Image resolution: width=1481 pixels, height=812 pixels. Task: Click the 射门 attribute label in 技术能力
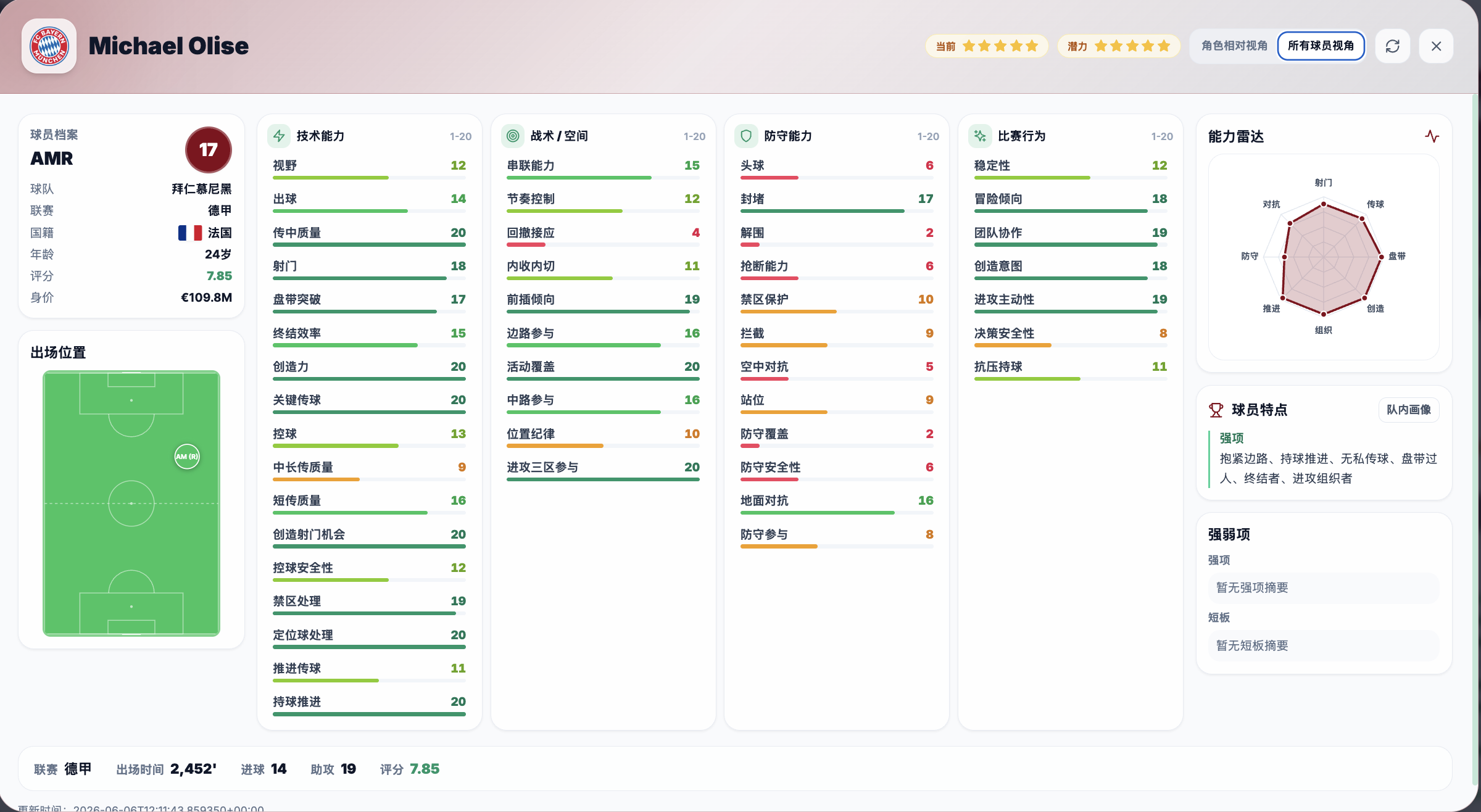285,266
